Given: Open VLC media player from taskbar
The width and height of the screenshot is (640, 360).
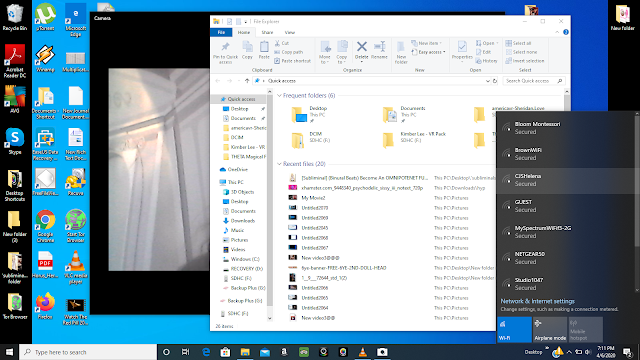Looking at the screenshot, I should click(362, 352).
